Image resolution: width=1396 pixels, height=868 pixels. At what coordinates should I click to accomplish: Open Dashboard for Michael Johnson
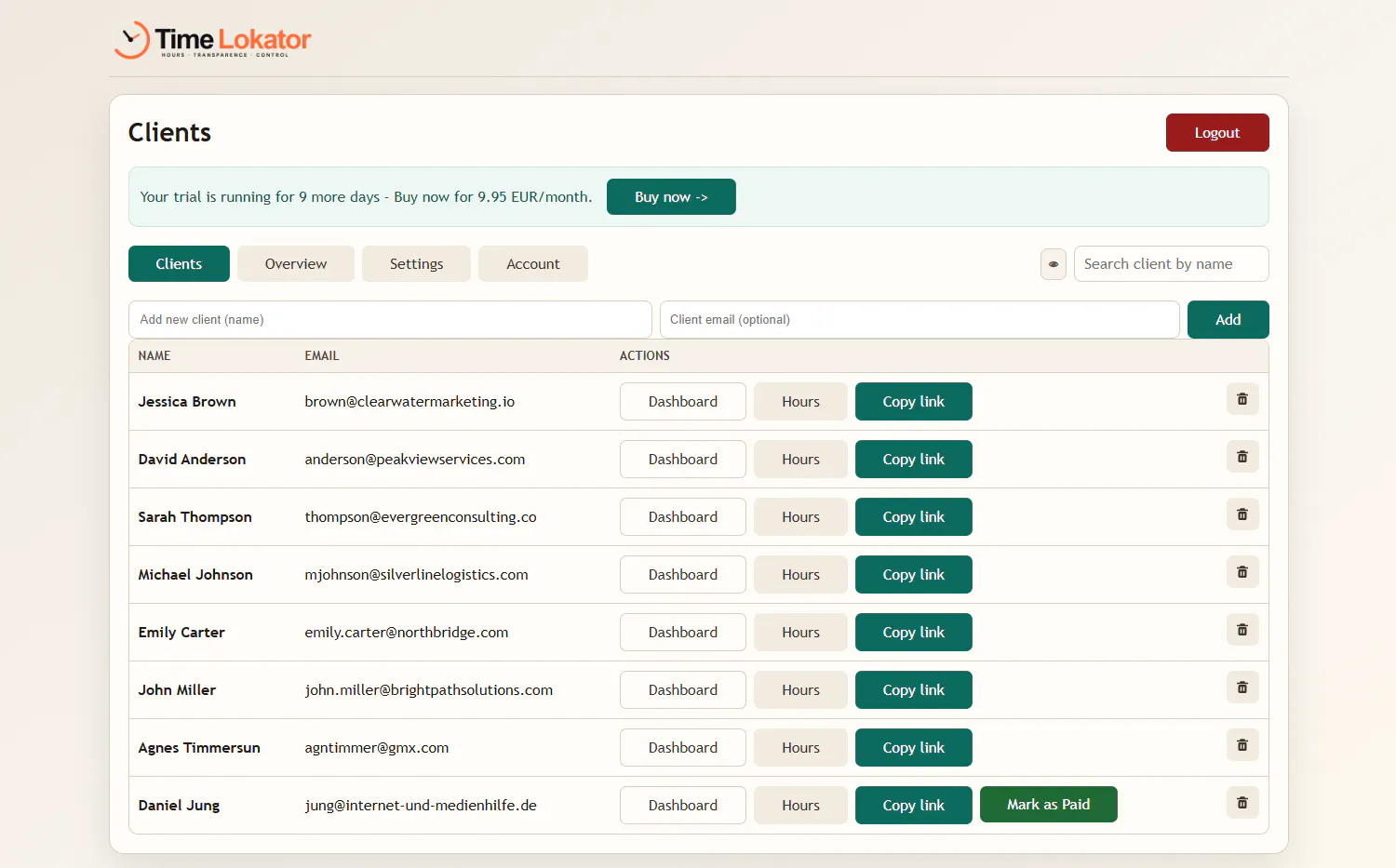pyautogui.click(x=683, y=574)
